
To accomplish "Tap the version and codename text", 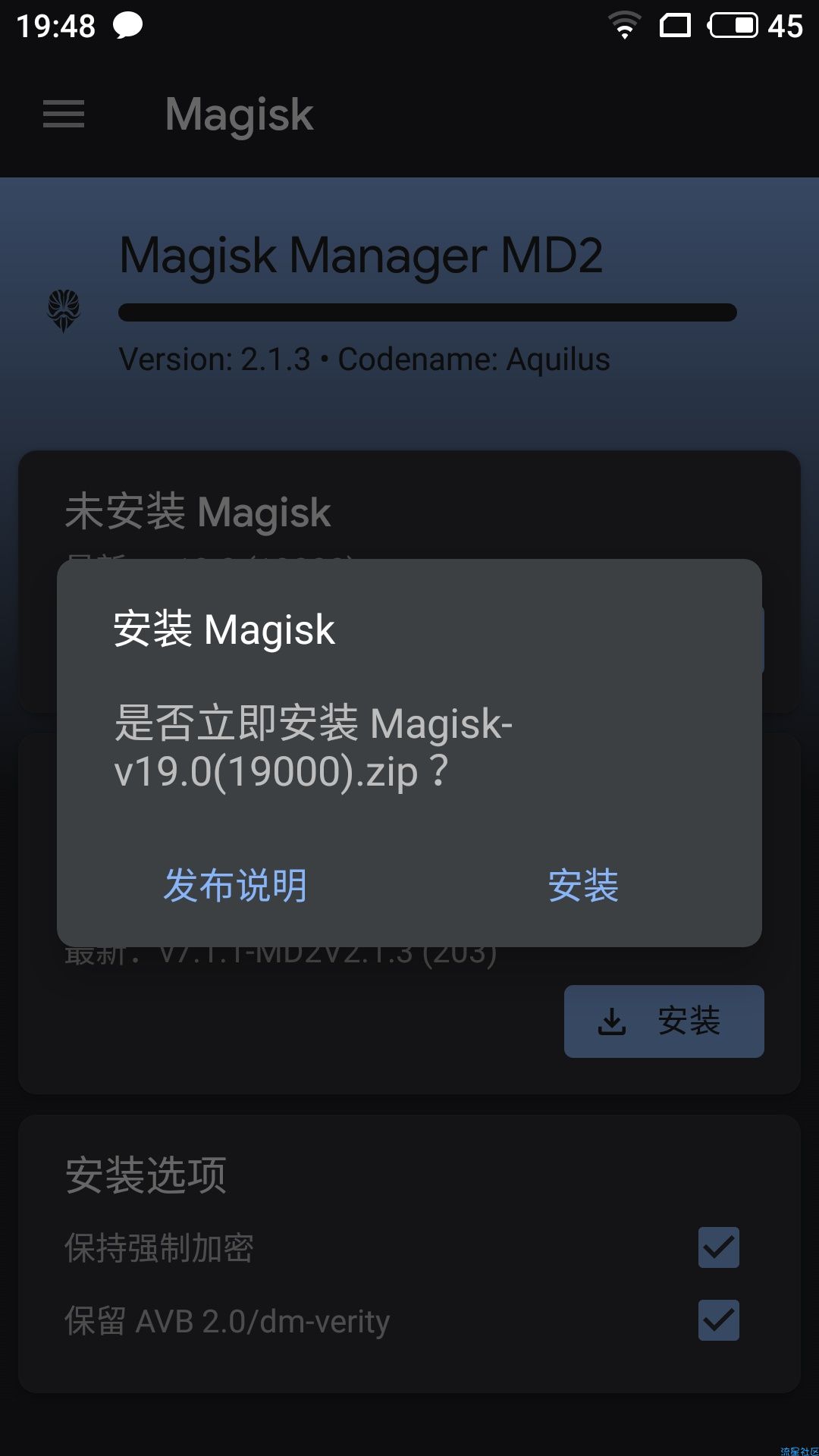I will tap(364, 359).
